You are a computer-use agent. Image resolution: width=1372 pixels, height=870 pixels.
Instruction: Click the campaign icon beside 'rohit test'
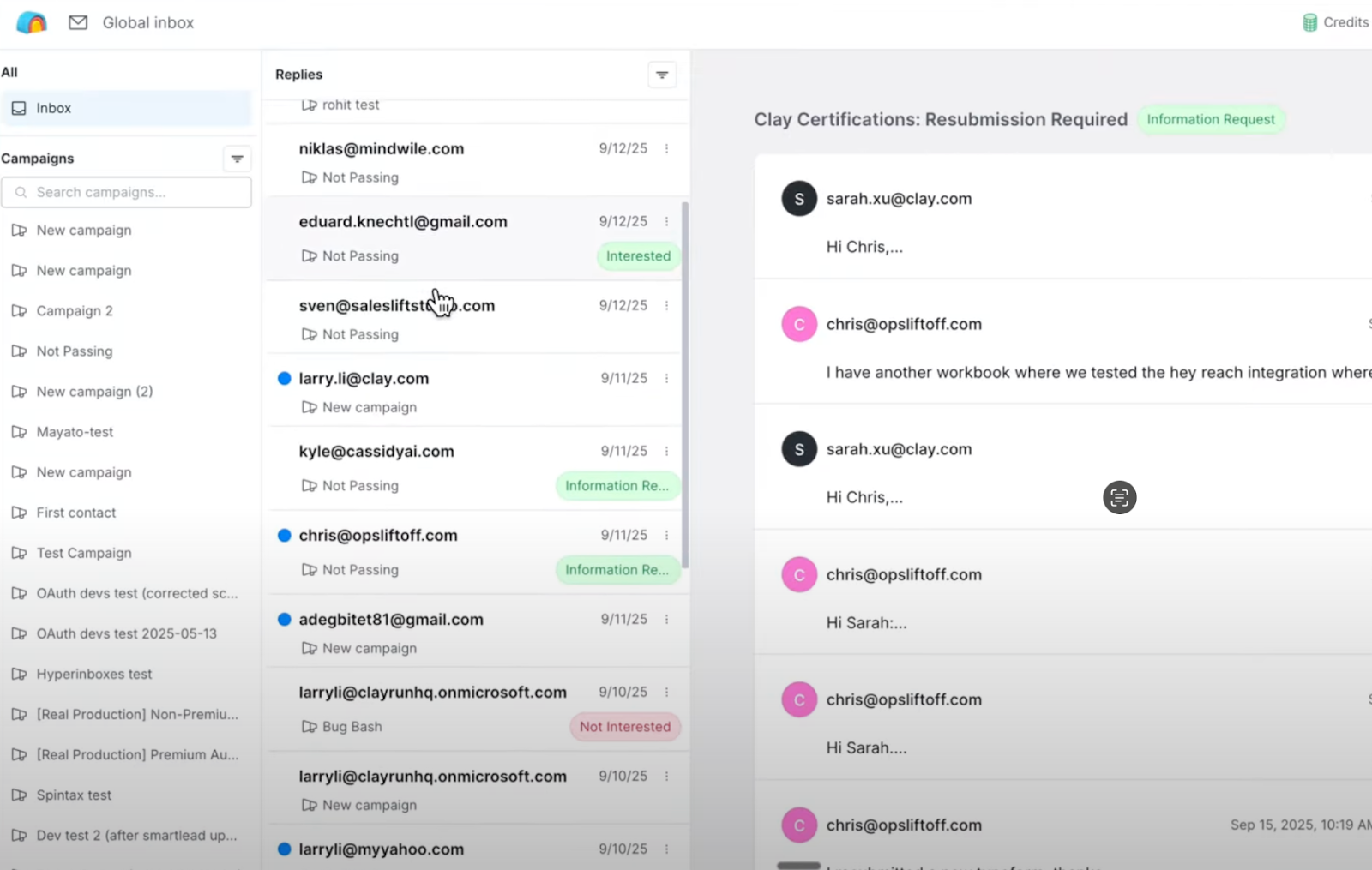coord(310,105)
